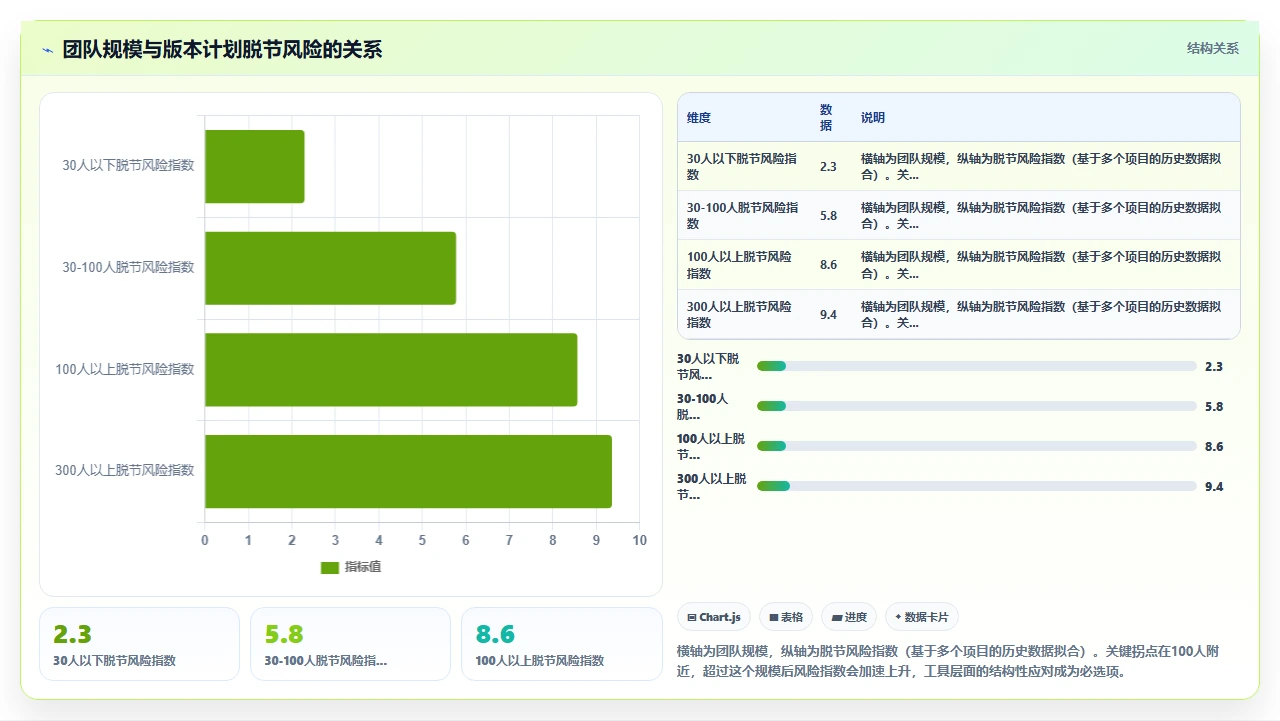The height and width of the screenshot is (721, 1280).
Task: Click table cell value 2.3
Action: click(828, 167)
